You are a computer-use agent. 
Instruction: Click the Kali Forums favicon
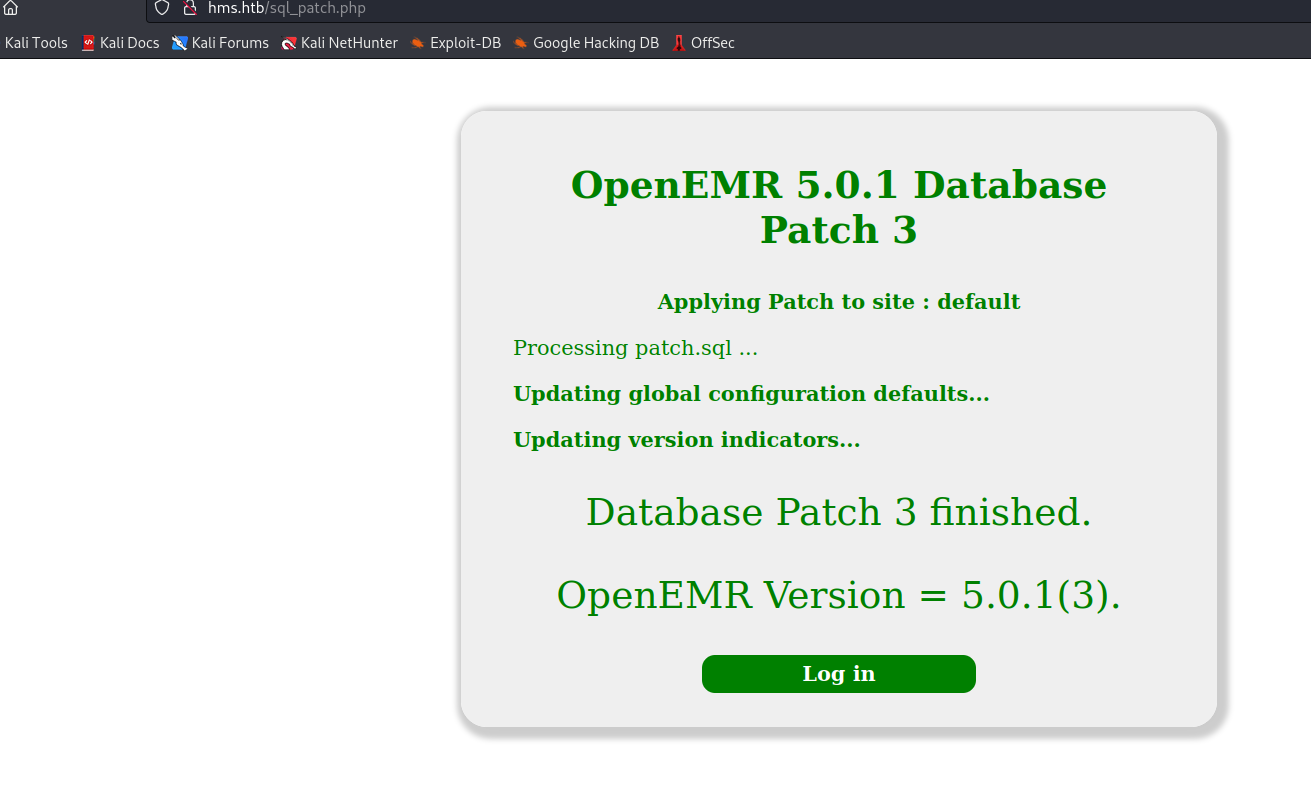179,43
